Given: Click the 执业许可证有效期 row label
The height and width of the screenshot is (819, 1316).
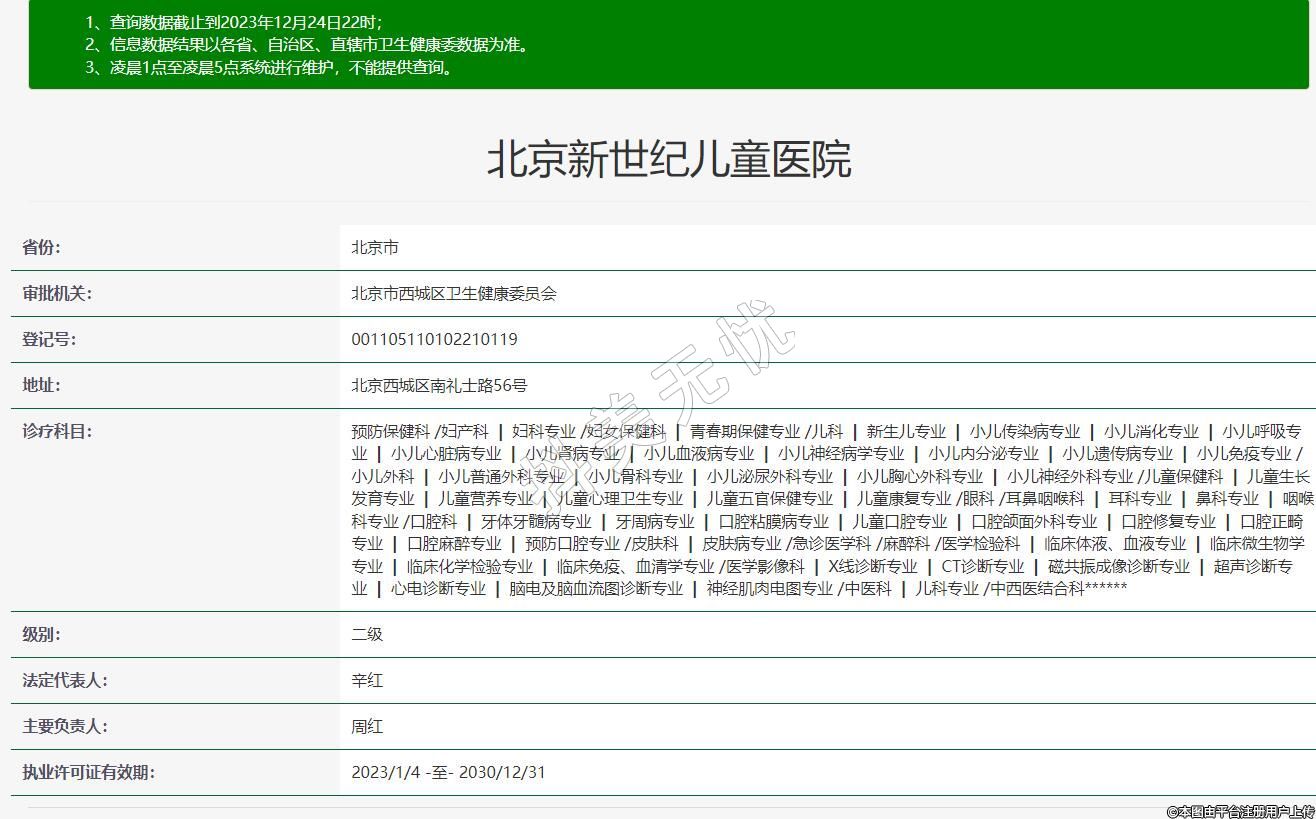Looking at the screenshot, I should [88, 773].
